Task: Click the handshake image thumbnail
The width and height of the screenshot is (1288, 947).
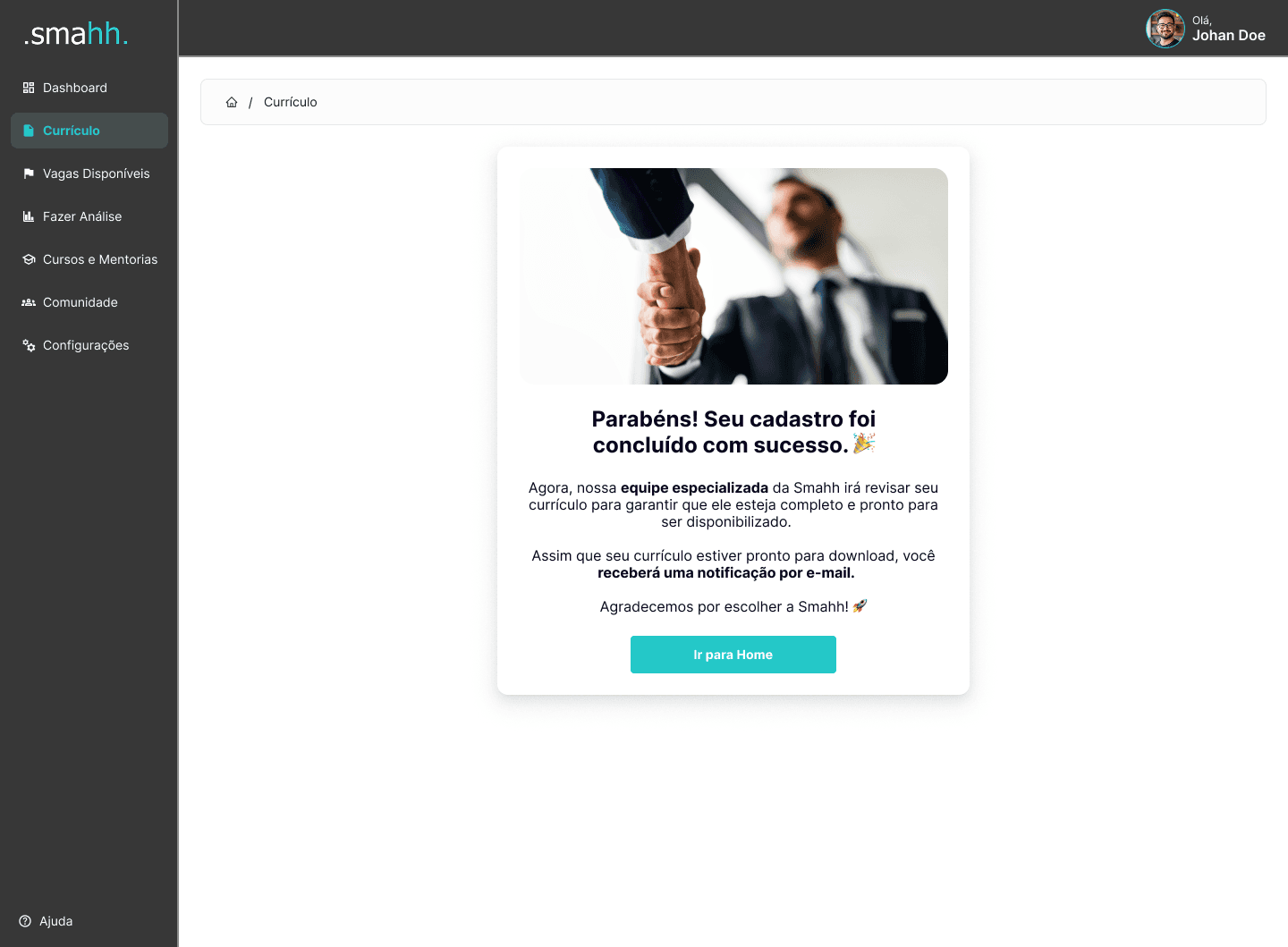Action: click(x=733, y=276)
